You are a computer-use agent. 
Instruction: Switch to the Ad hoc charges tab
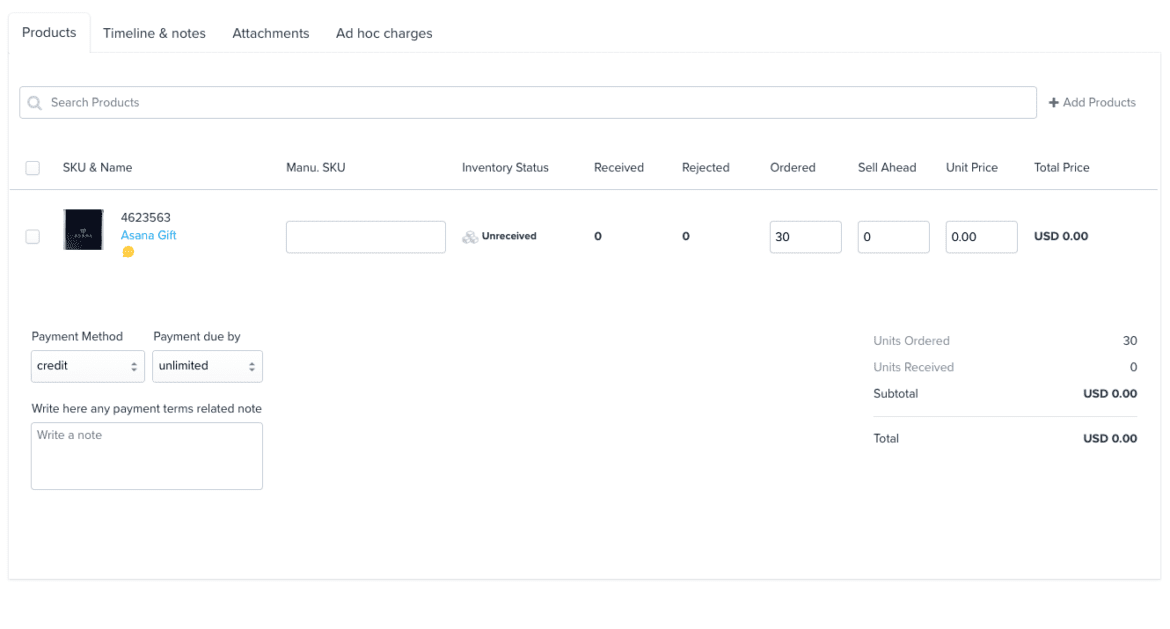[384, 34]
